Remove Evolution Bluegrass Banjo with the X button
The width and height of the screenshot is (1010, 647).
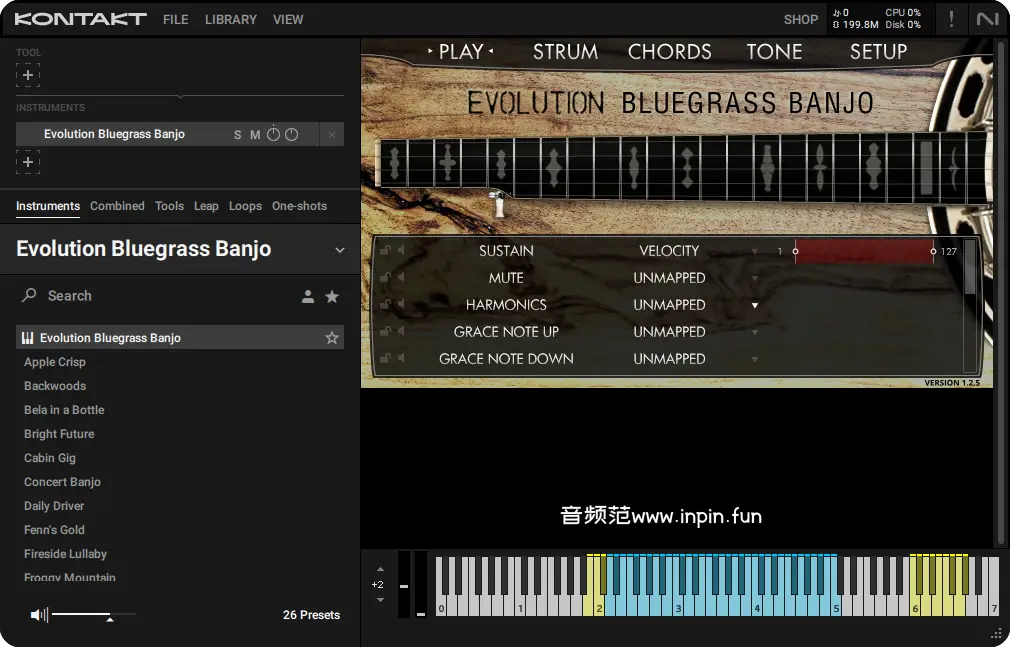pyautogui.click(x=332, y=135)
